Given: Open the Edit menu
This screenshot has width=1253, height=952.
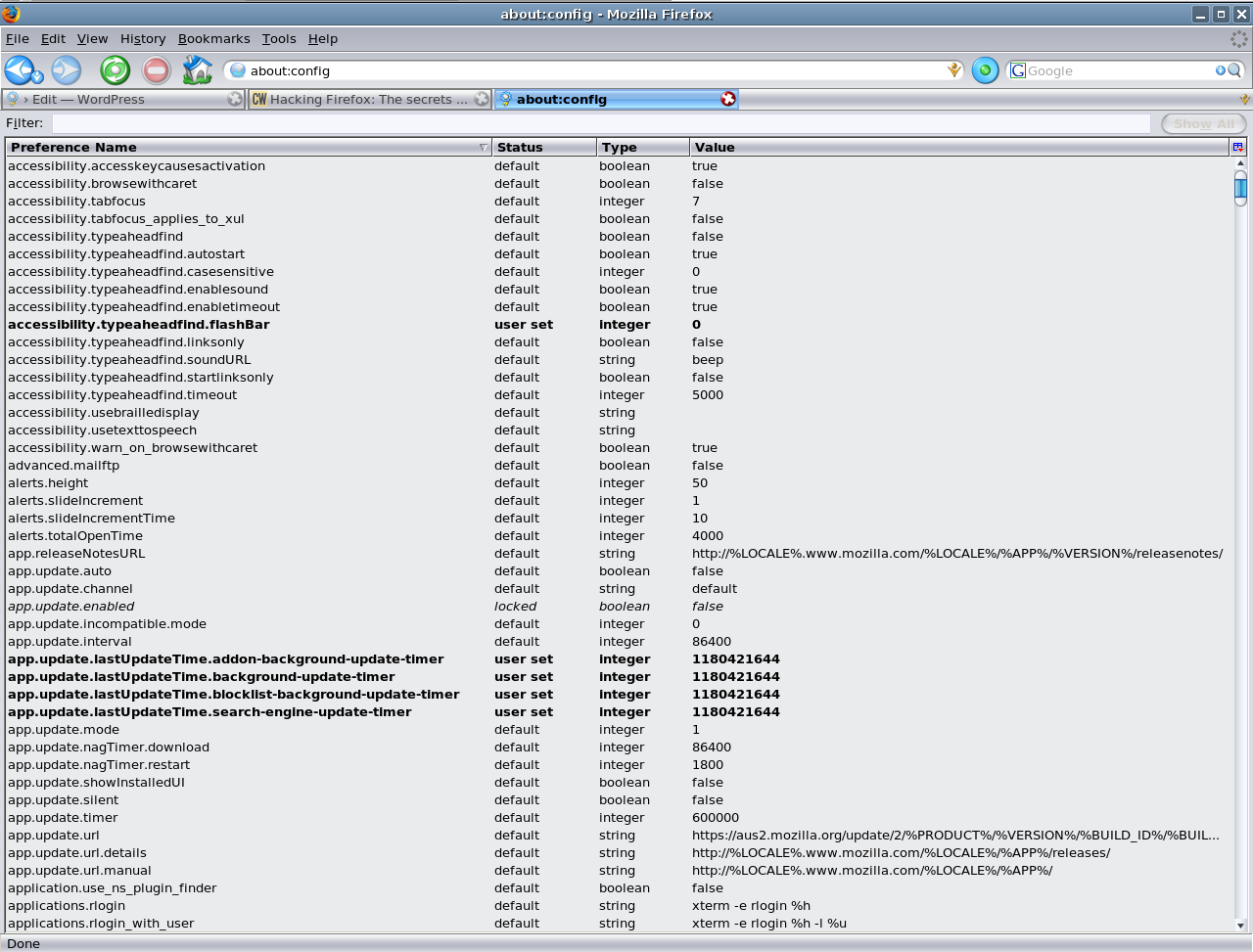Looking at the screenshot, I should [53, 38].
